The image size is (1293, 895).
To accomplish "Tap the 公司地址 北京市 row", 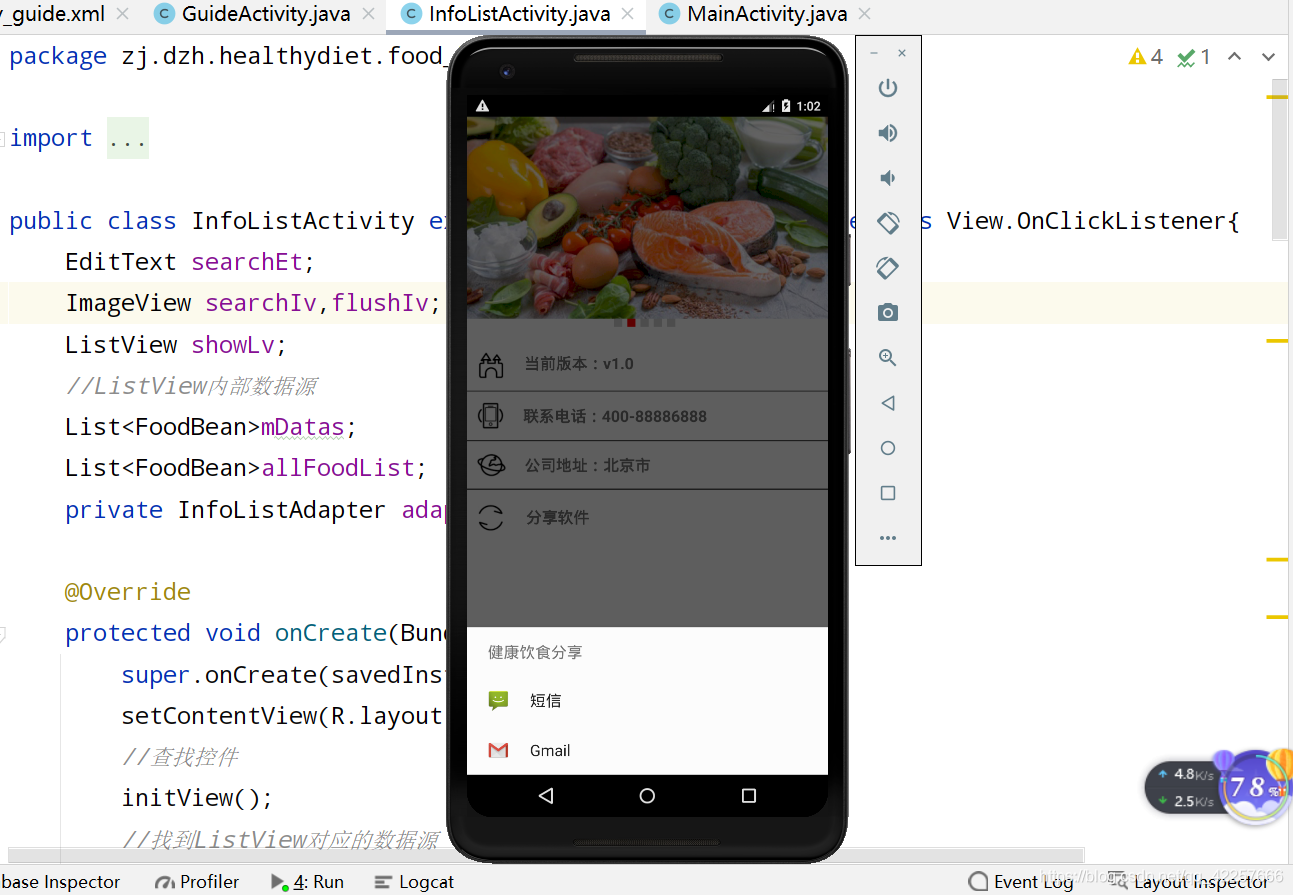I will 647,465.
